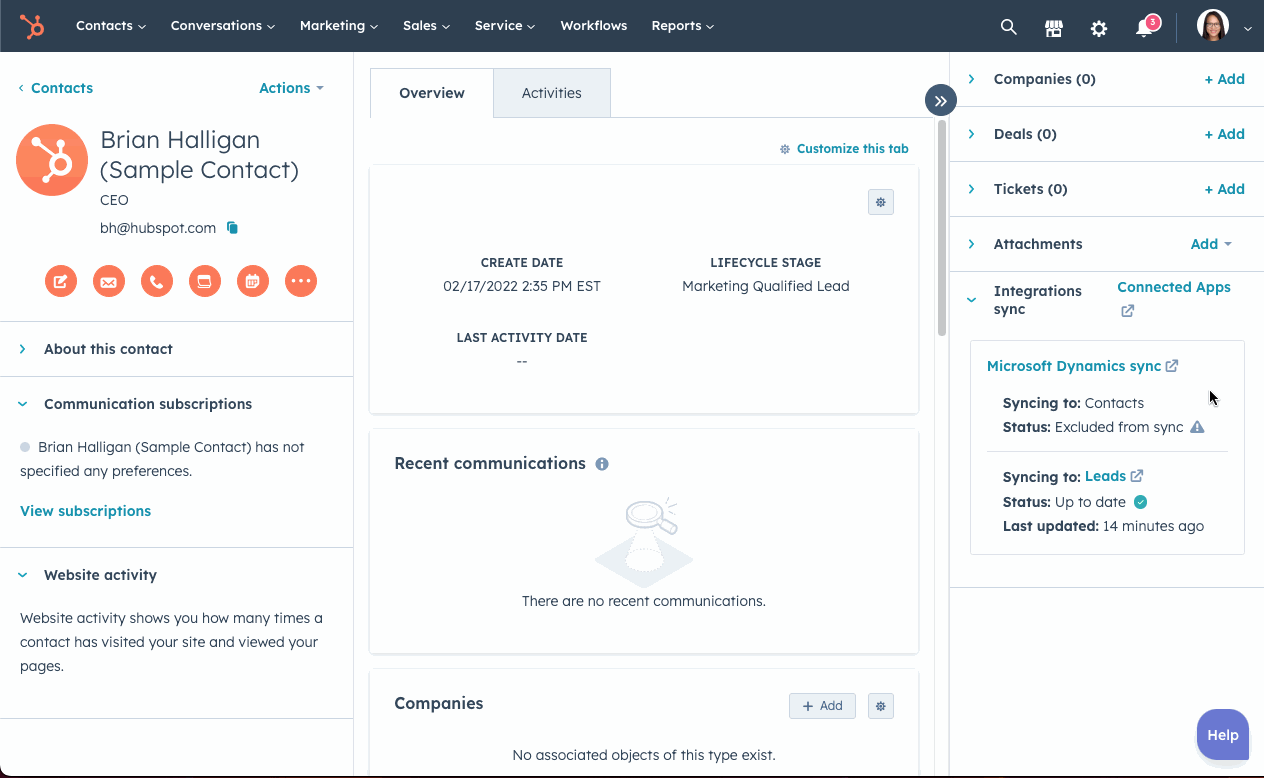Go back to Contacts list

[x=56, y=88]
